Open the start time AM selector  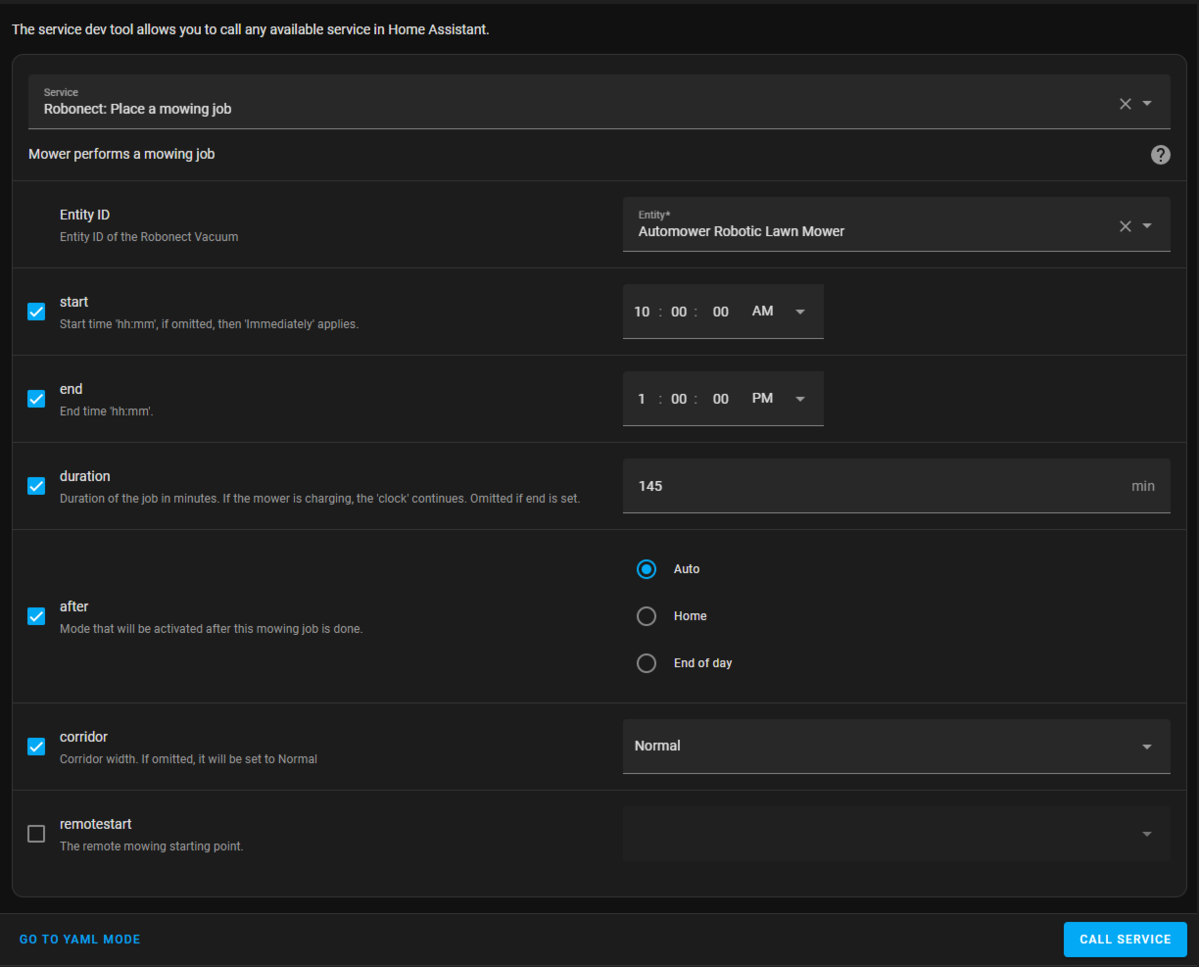(778, 312)
